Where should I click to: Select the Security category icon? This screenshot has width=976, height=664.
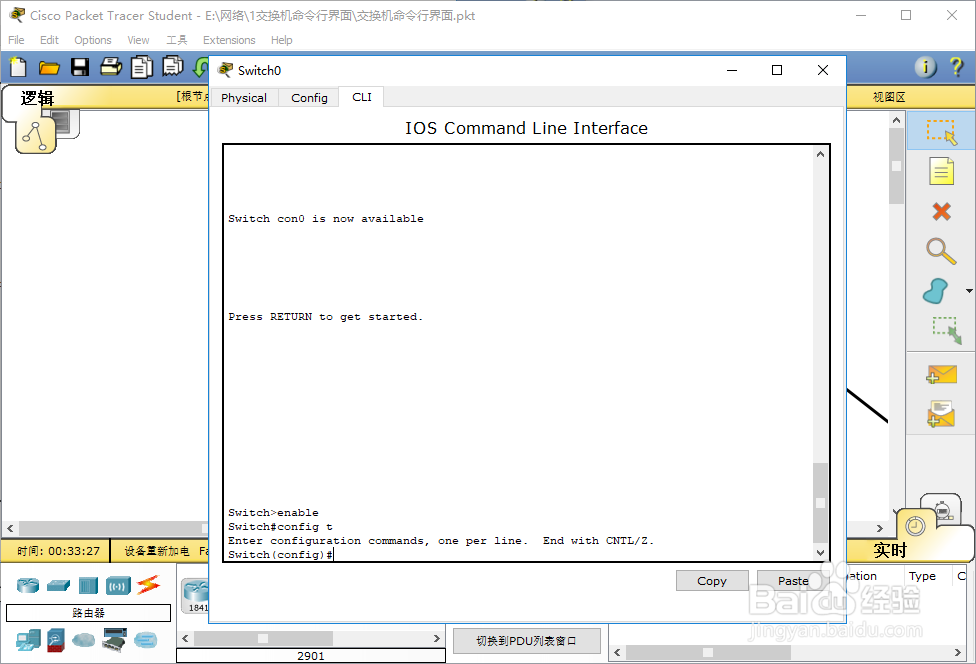(55, 640)
